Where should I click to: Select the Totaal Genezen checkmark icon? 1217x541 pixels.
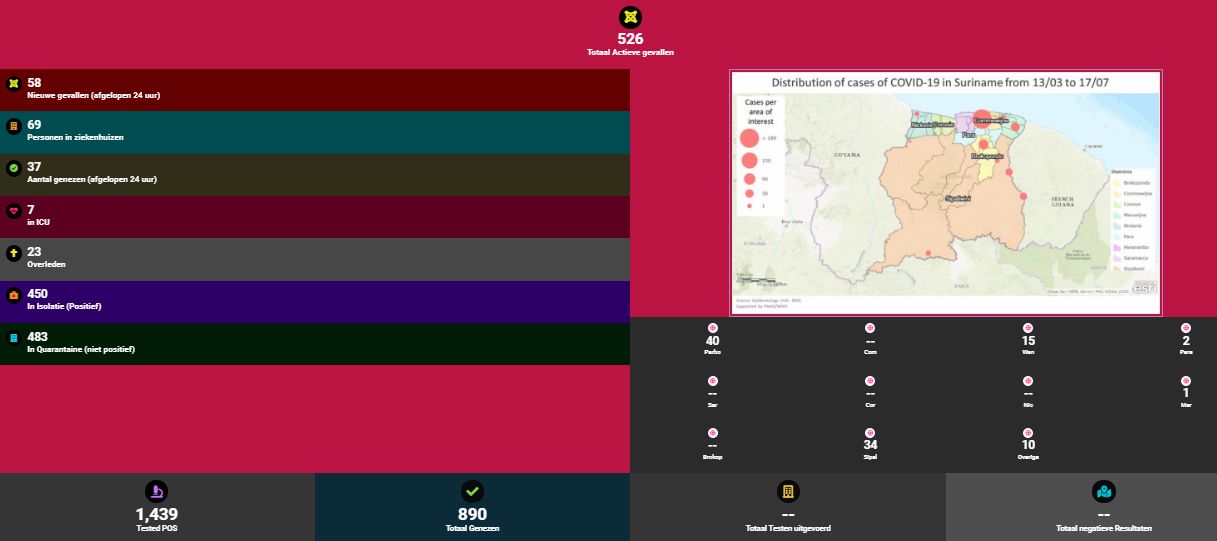tap(472, 491)
